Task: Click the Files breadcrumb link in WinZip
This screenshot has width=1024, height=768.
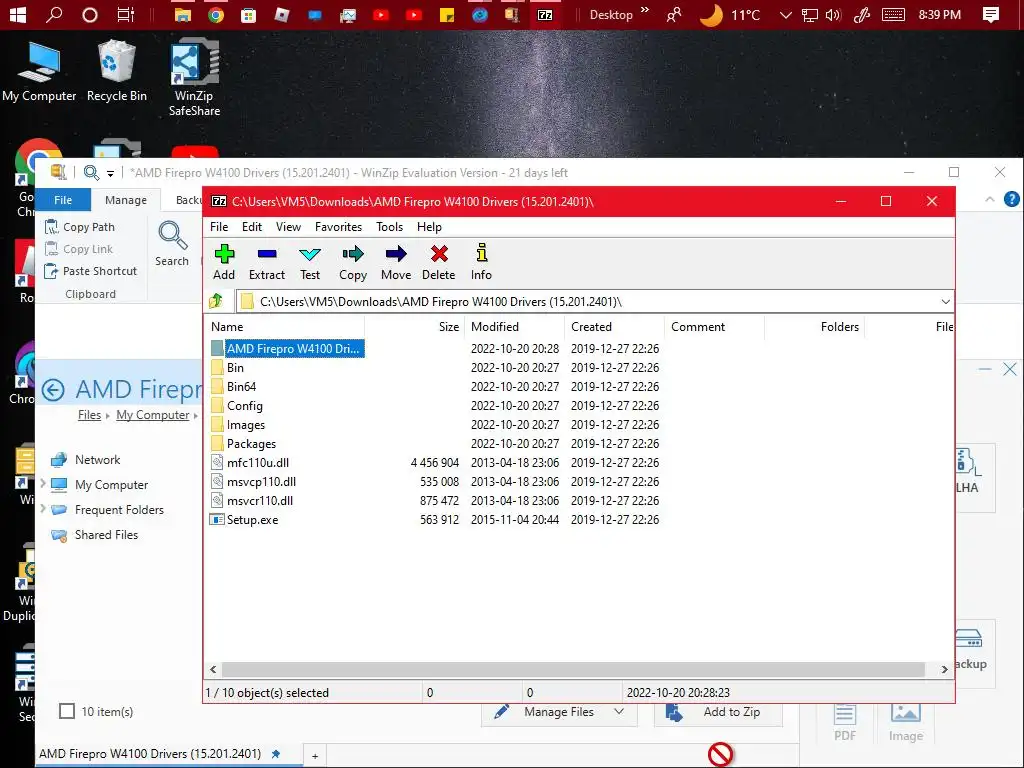Action: pyautogui.click(x=89, y=415)
